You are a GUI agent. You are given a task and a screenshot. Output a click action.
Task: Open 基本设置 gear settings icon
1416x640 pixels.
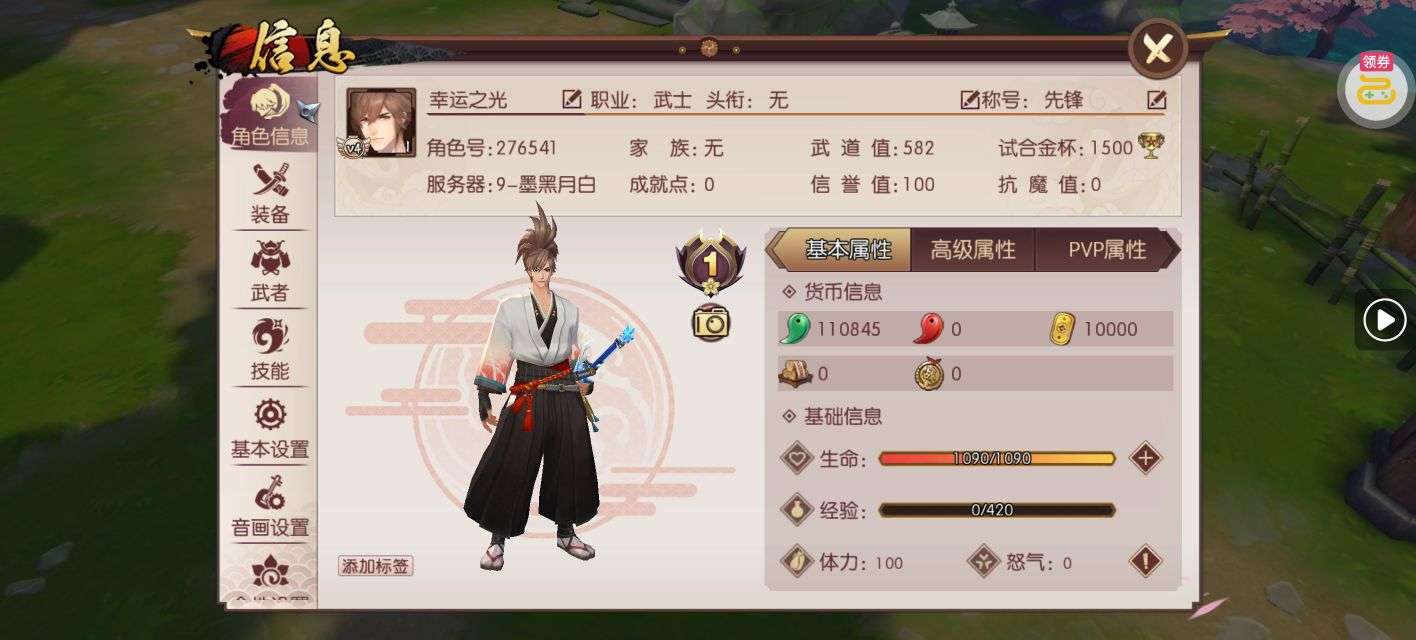click(270, 427)
